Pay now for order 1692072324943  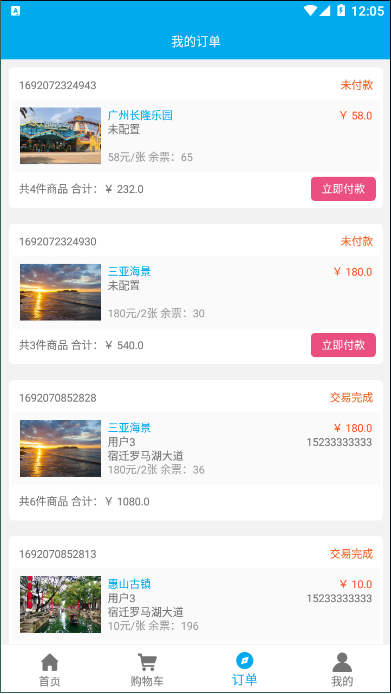343,189
